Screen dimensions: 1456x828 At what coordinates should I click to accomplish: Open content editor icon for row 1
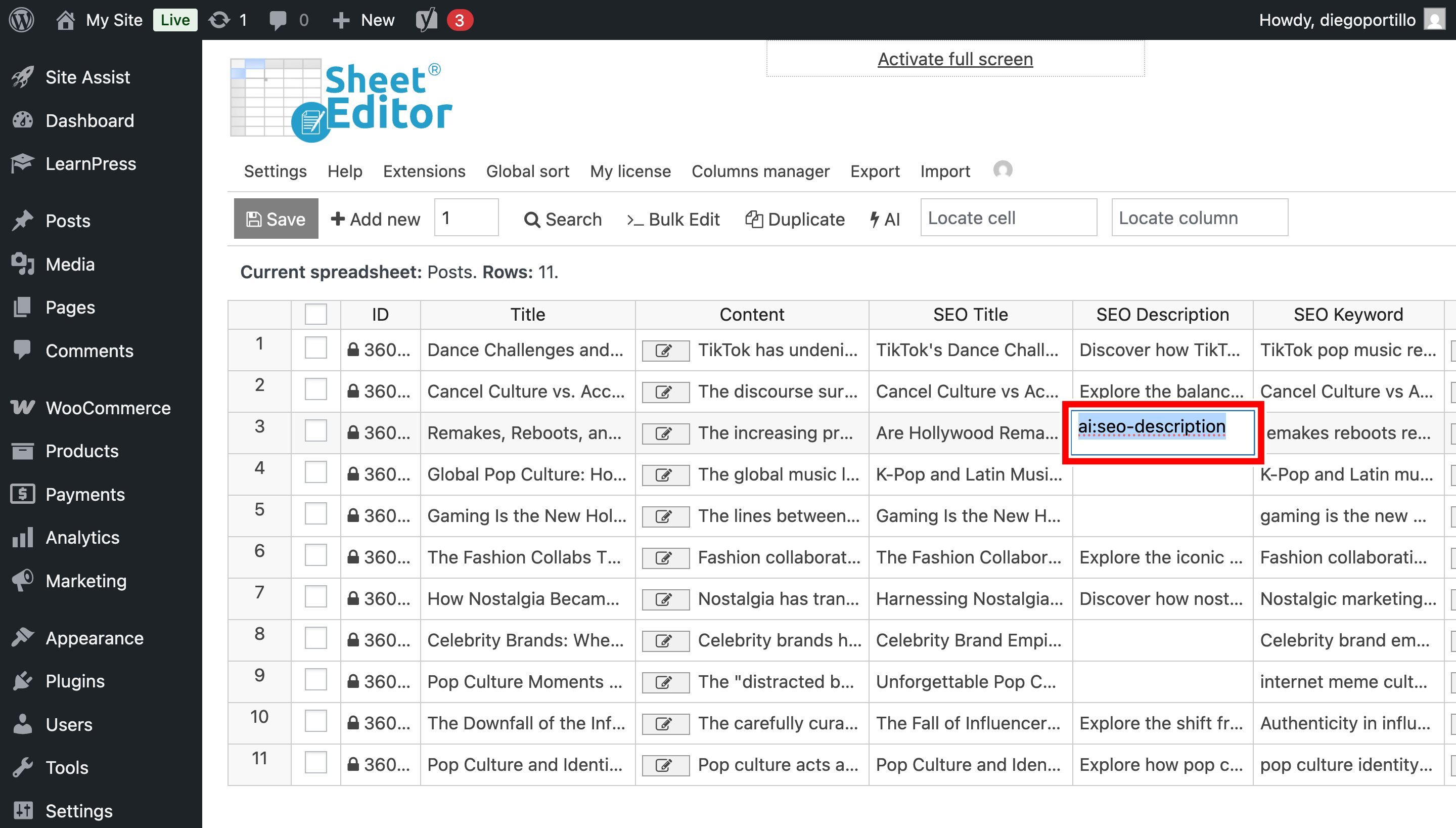tap(665, 351)
